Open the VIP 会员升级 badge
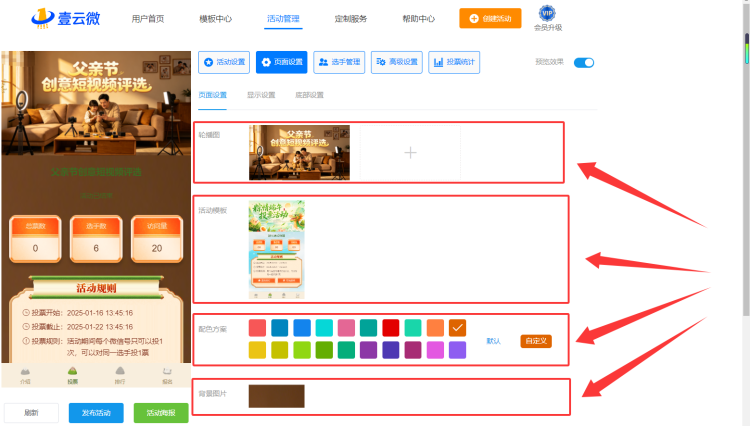This screenshot has width=750, height=426. click(548, 19)
